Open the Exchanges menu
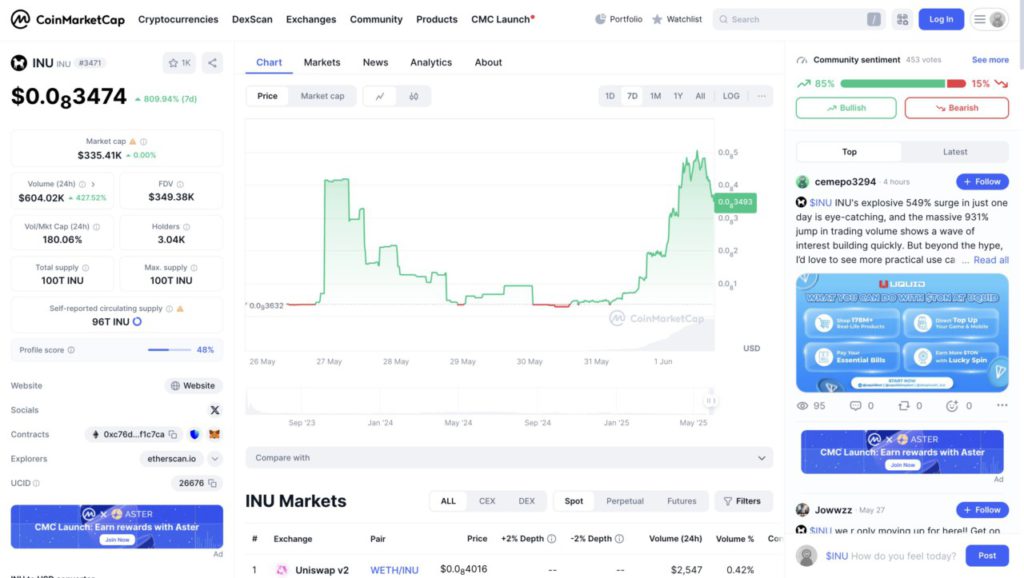 coord(311,20)
